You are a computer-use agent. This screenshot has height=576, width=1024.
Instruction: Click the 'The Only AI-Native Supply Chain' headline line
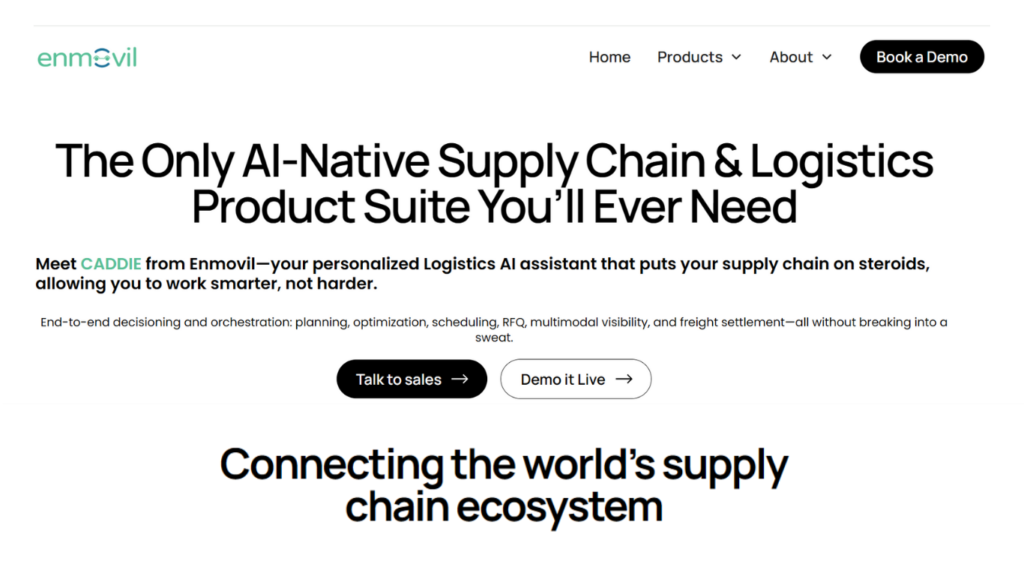point(494,160)
